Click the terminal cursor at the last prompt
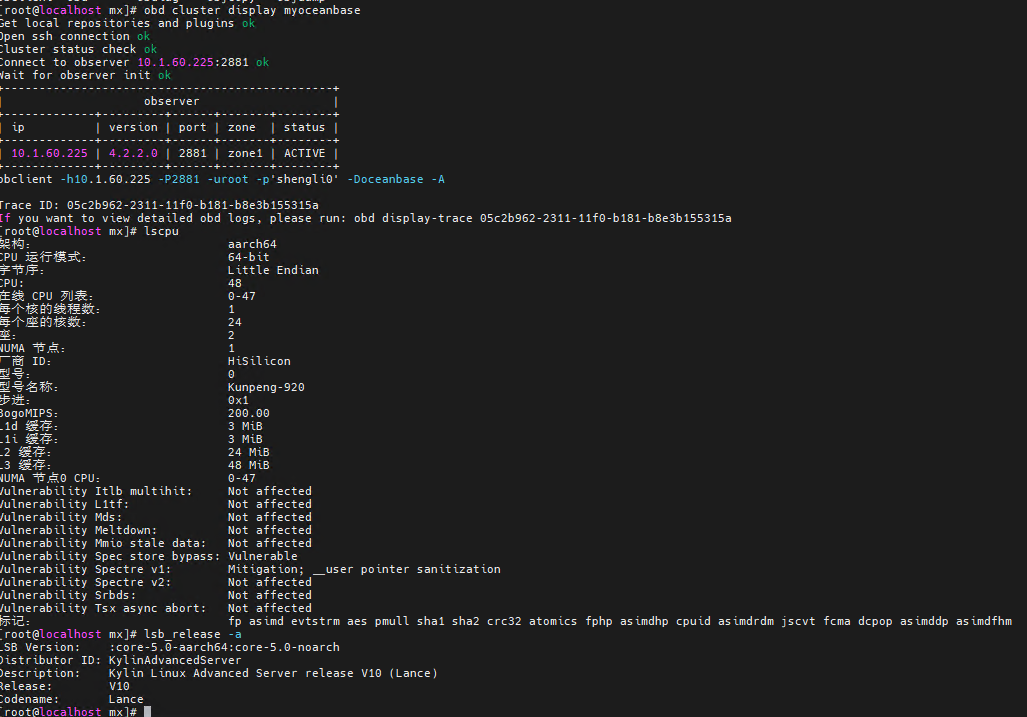 tap(147, 712)
